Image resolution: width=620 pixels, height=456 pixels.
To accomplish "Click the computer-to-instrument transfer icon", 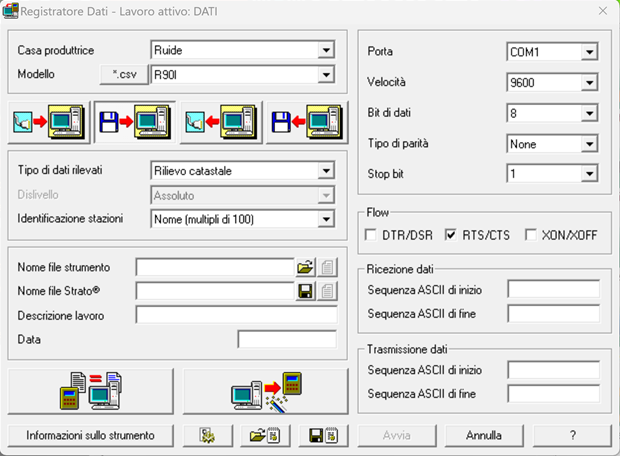I will click(x=220, y=123).
